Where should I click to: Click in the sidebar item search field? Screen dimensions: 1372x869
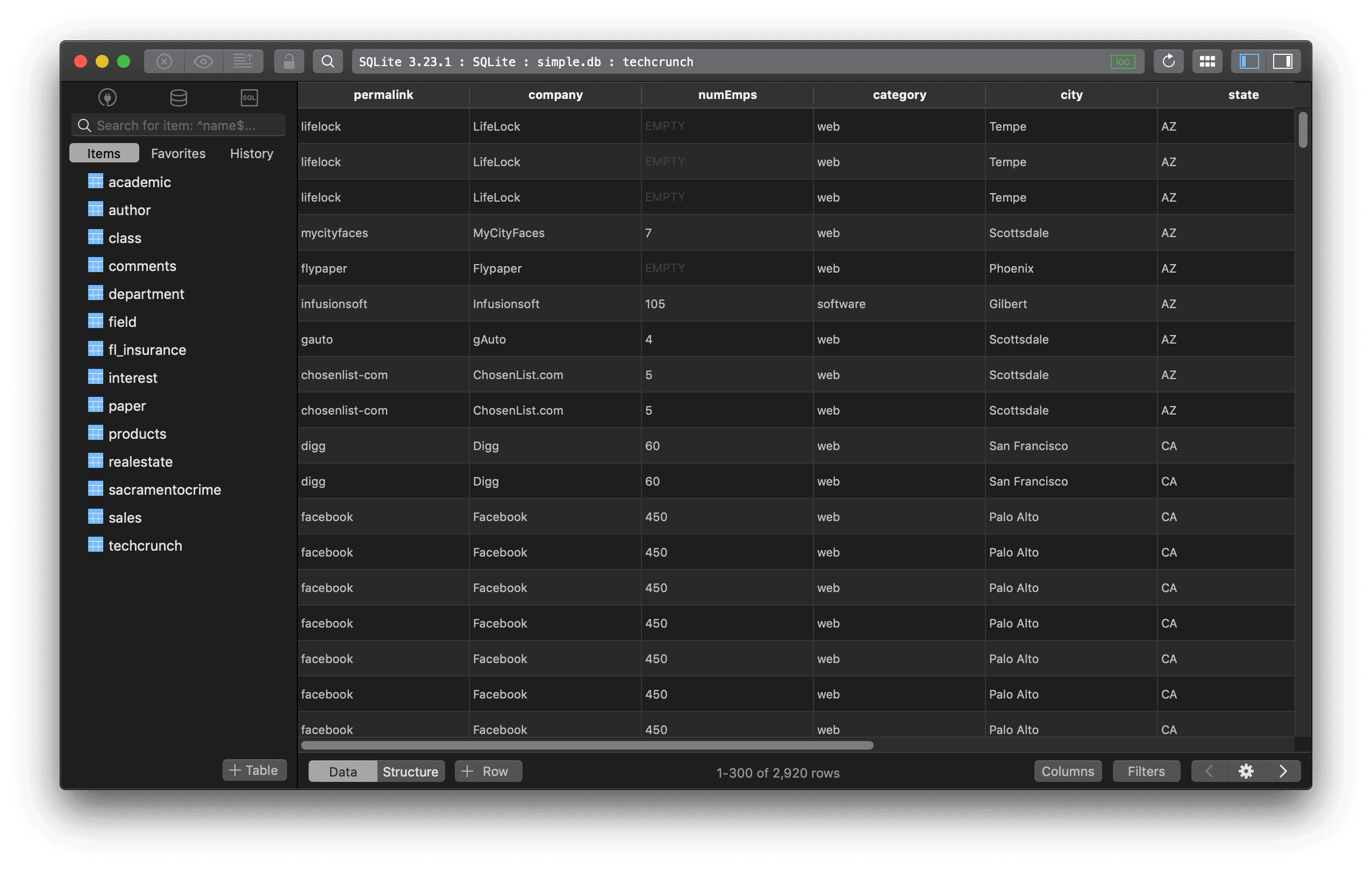[x=178, y=125]
